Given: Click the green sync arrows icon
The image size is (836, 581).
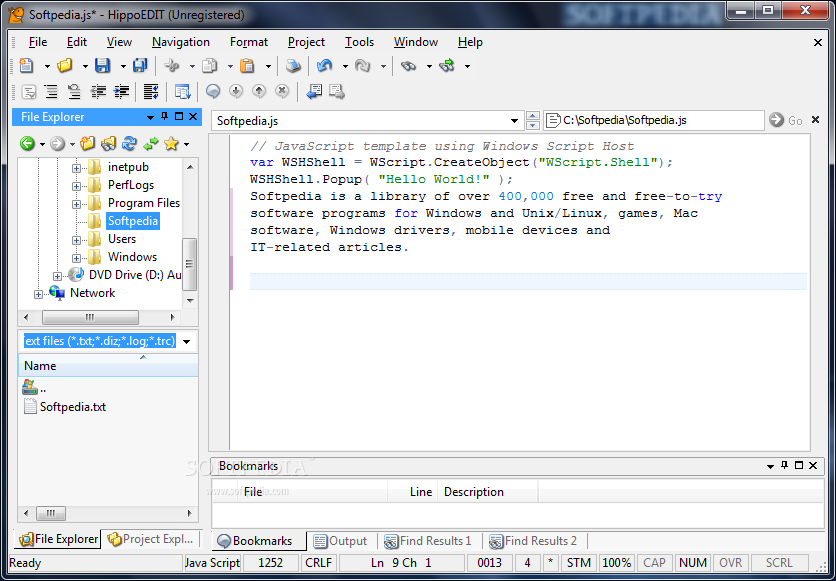Looking at the screenshot, I should 151,143.
